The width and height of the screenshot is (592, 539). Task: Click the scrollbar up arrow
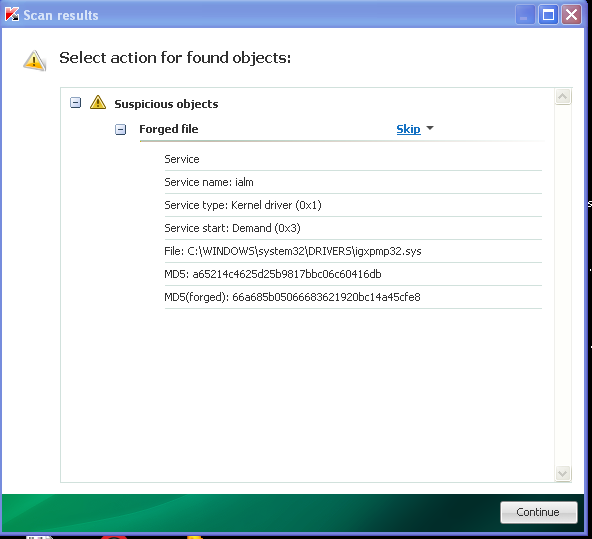pyautogui.click(x=563, y=97)
